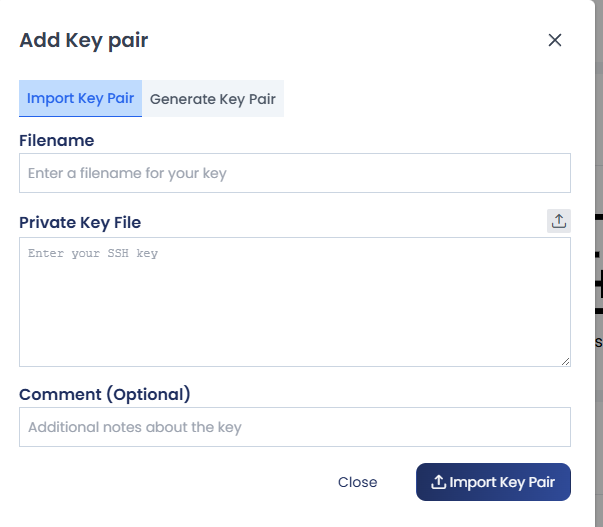The height and width of the screenshot is (527, 603).
Task: Click the Close text button
Action: 357,482
